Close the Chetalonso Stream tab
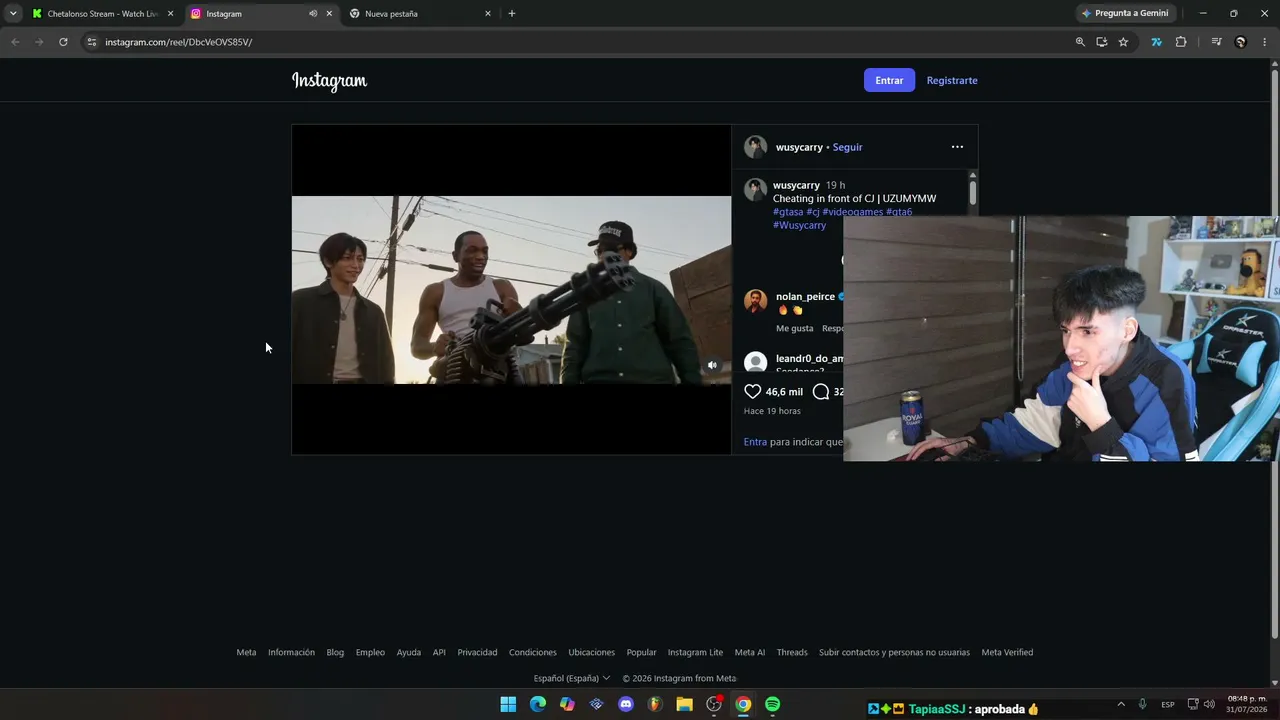 click(x=171, y=14)
